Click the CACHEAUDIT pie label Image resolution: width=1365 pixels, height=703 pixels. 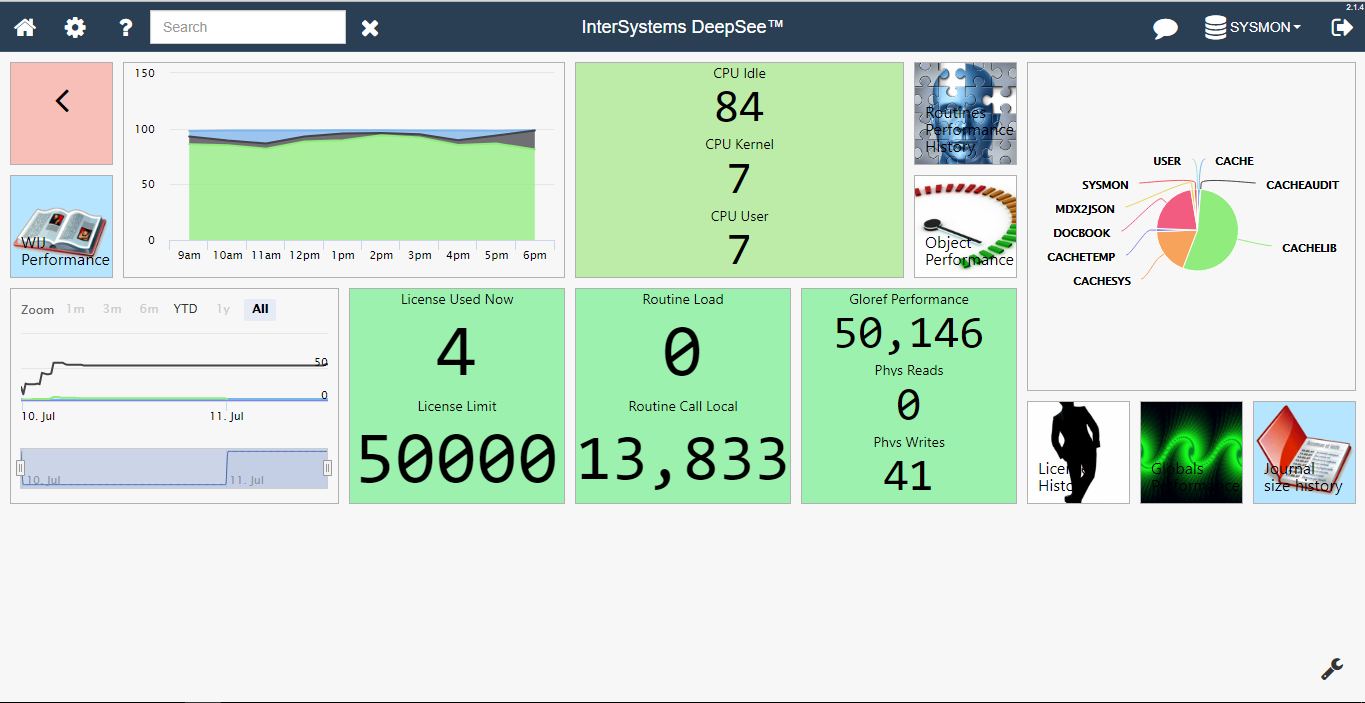coord(1302,185)
